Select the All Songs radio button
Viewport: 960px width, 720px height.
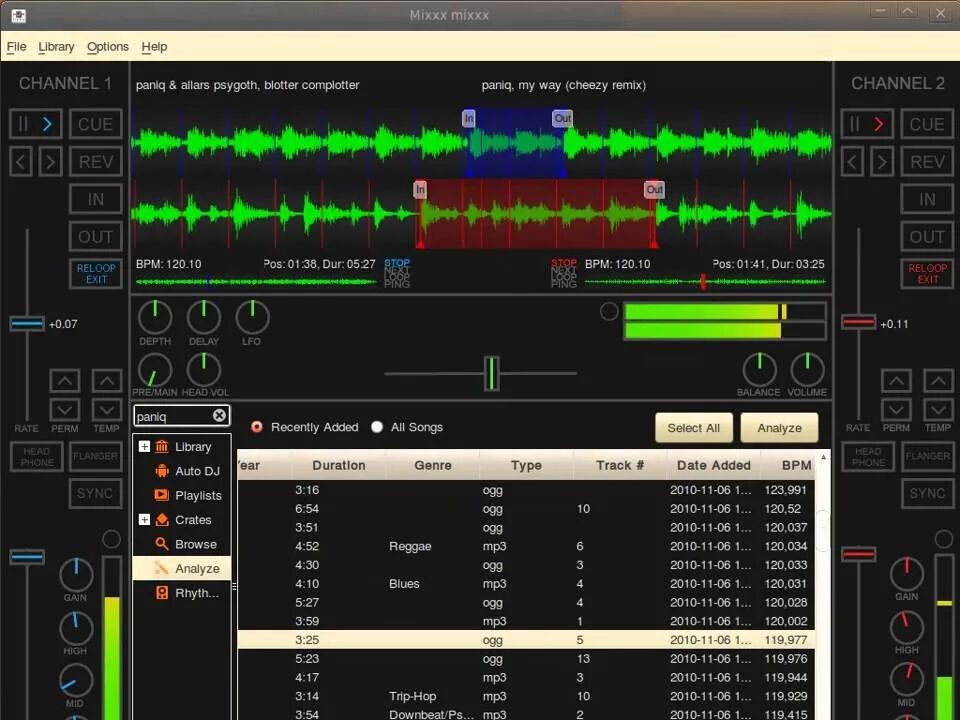[377, 427]
